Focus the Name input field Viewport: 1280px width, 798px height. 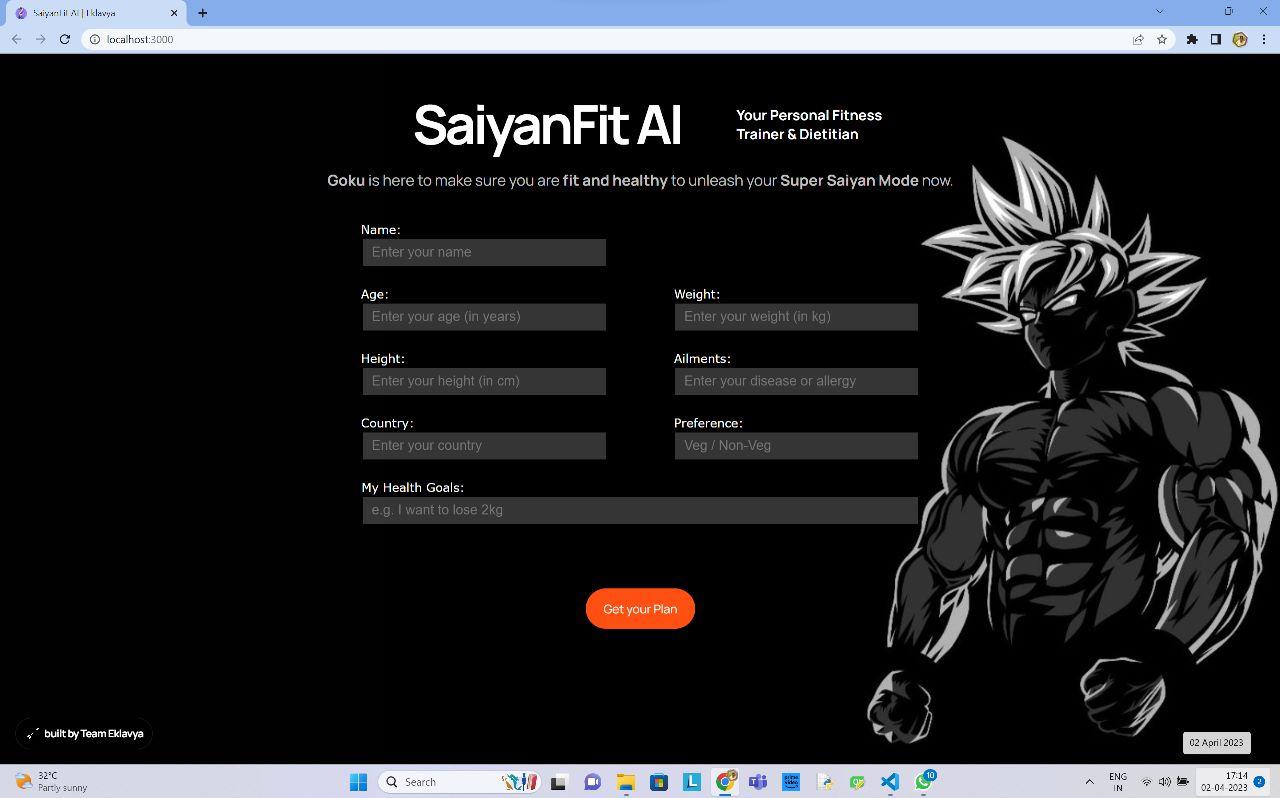click(484, 252)
